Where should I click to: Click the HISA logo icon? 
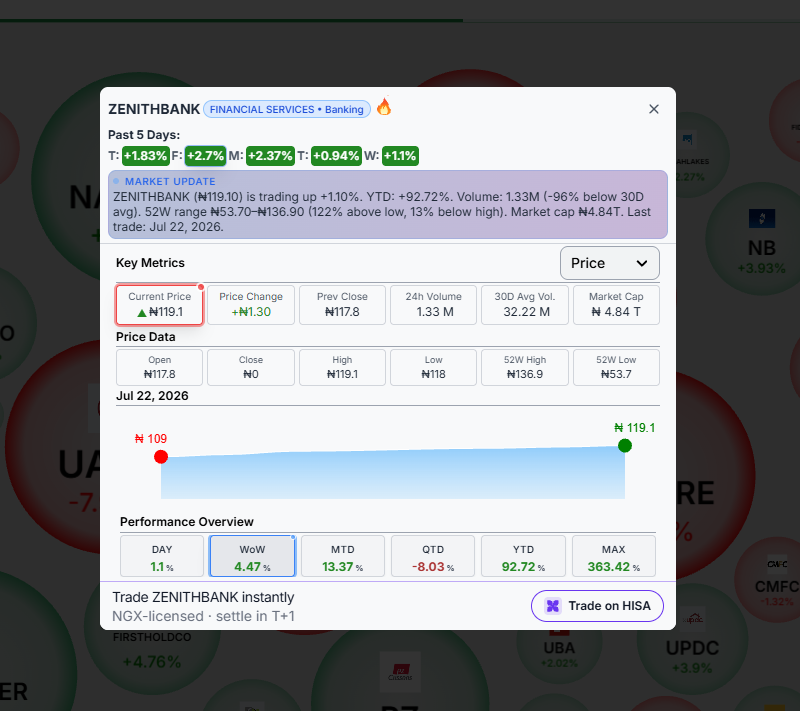tap(553, 606)
